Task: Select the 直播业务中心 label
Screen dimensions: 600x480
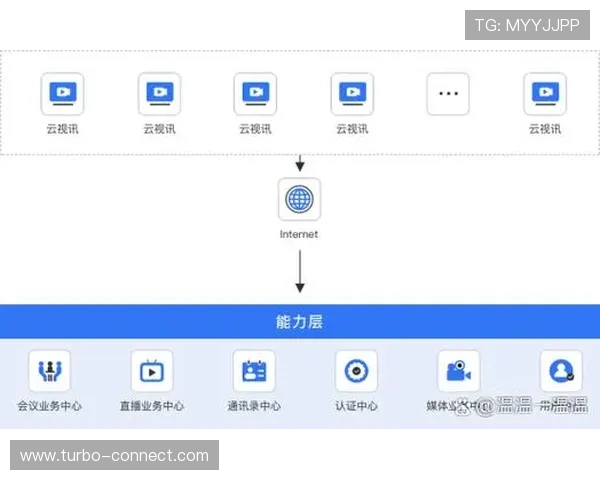Action: click(x=152, y=406)
